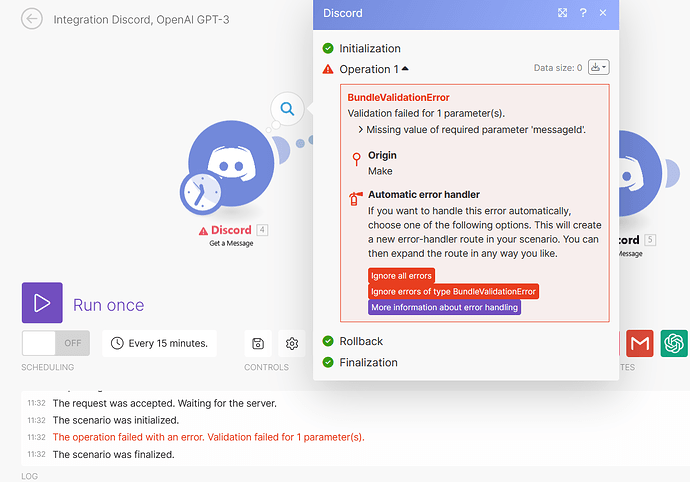Image resolution: width=690 pixels, height=482 pixels.
Task: Click the Rollback step
Action: 361,341
